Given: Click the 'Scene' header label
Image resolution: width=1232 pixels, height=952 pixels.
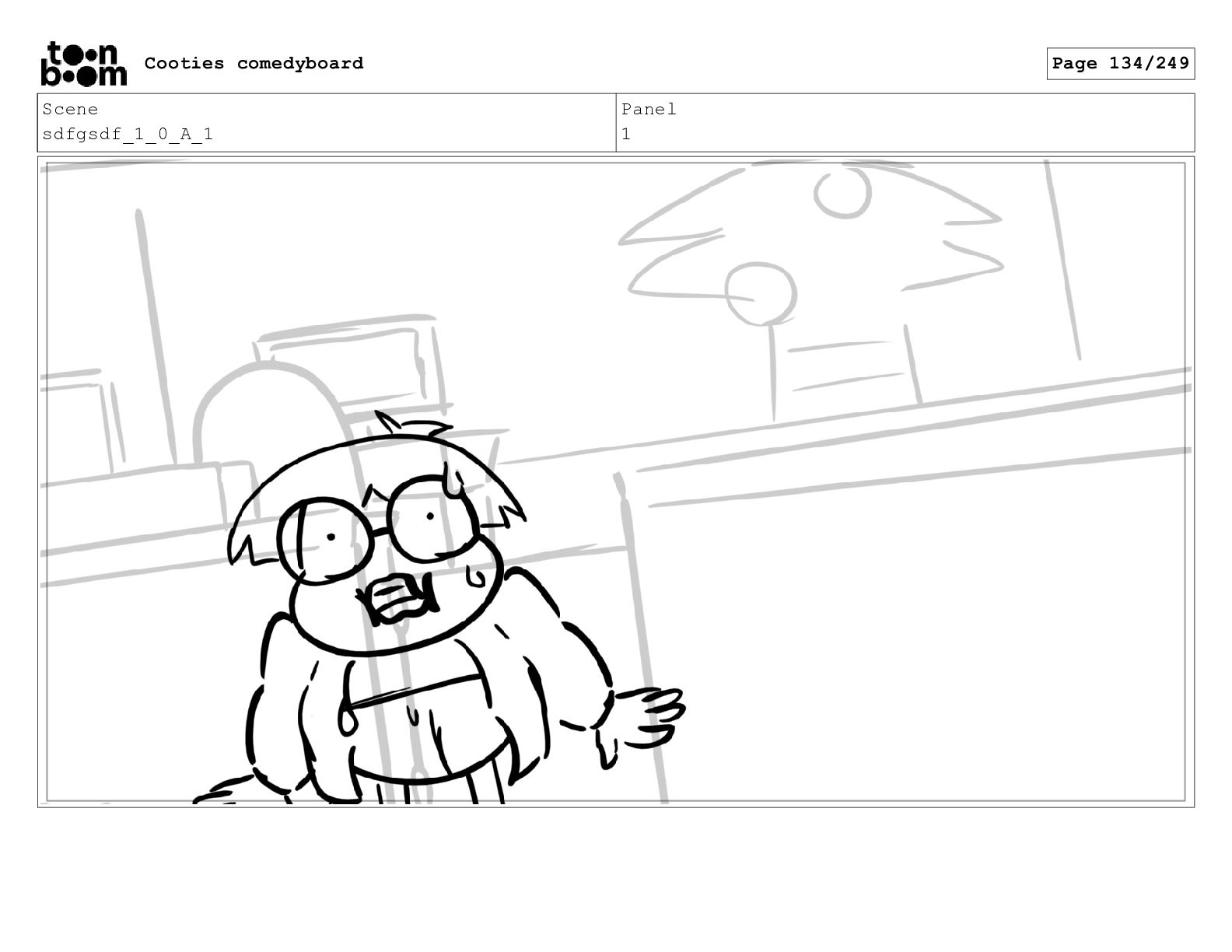Looking at the screenshot, I should point(70,110).
